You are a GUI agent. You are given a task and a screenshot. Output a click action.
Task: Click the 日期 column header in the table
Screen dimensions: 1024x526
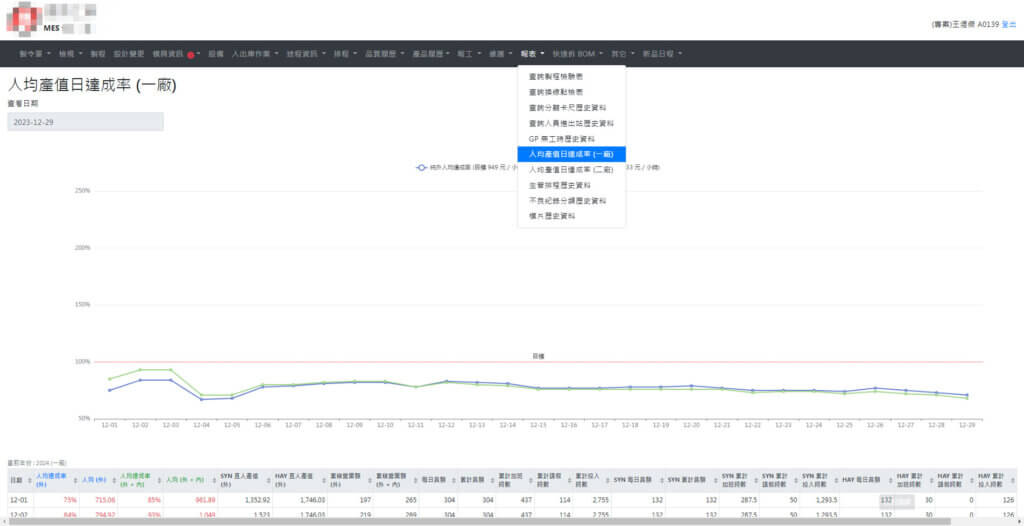click(x=16, y=481)
